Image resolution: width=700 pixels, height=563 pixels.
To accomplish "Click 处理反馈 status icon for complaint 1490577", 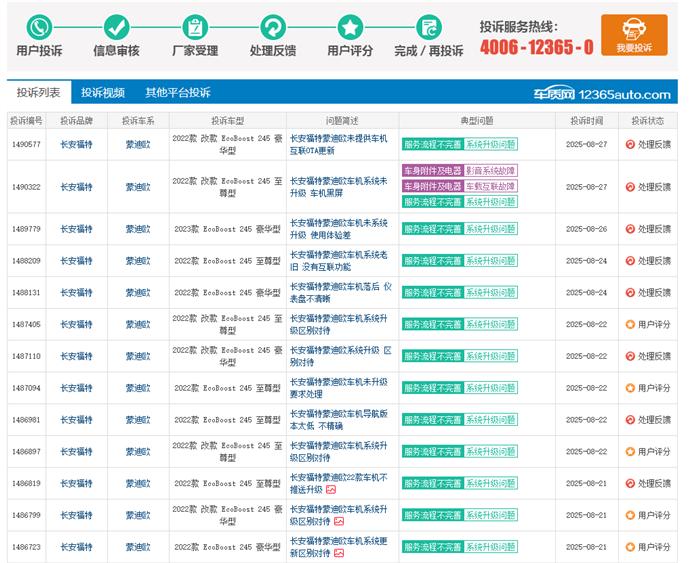I will [630, 144].
